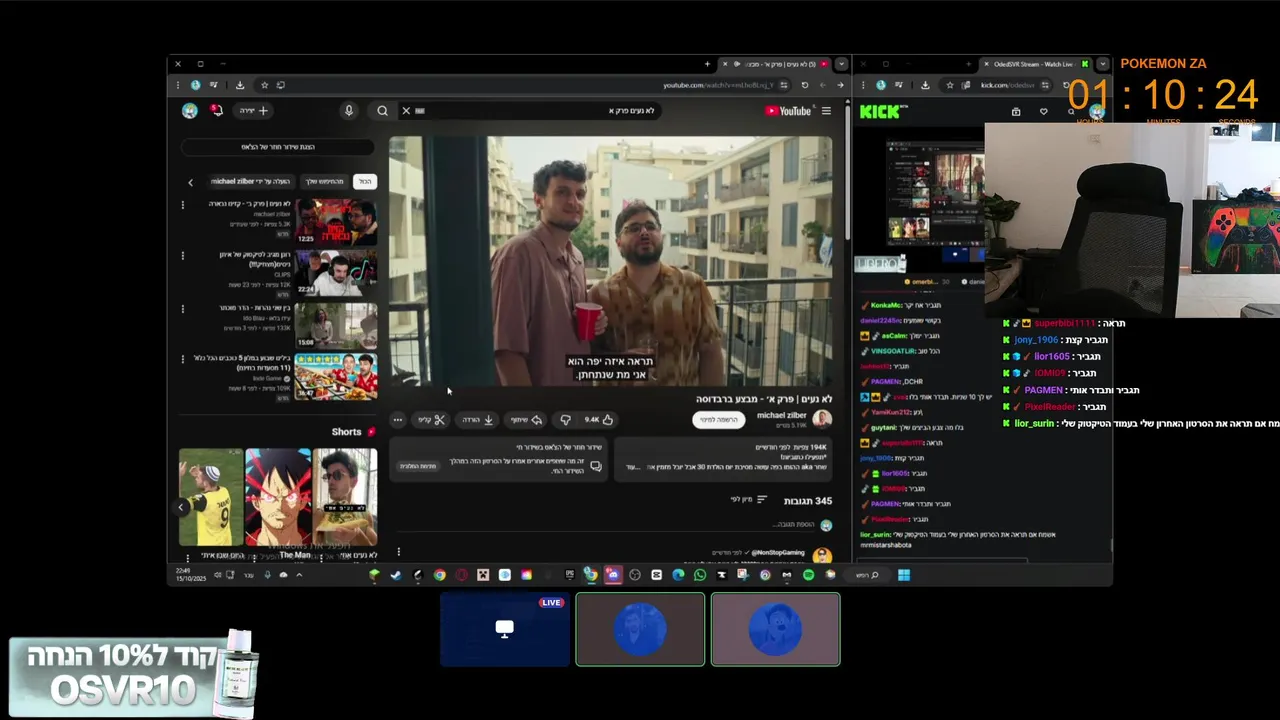Open michael zilber channel avatar
This screenshot has height=720, width=1280.
[822, 419]
